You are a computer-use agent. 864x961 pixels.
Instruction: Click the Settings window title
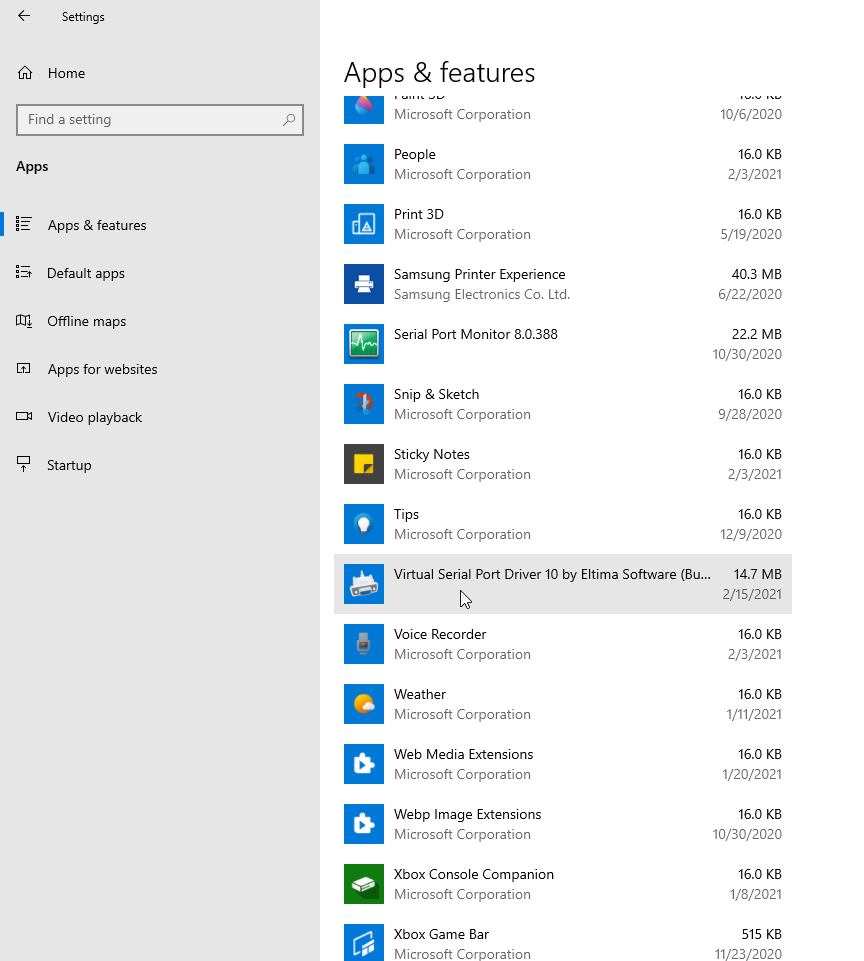(83, 17)
